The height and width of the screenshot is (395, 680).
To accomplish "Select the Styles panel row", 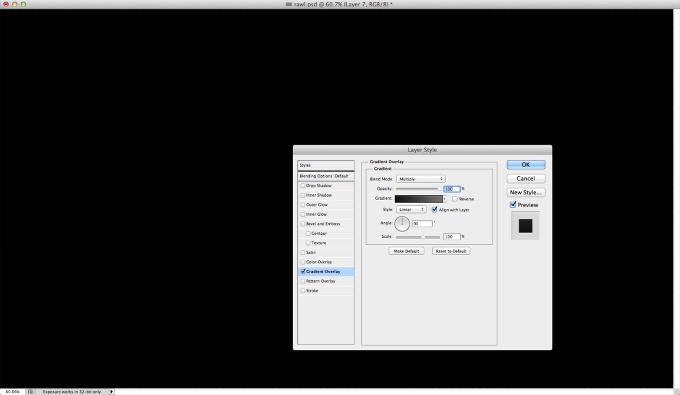I will pos(326,165).
